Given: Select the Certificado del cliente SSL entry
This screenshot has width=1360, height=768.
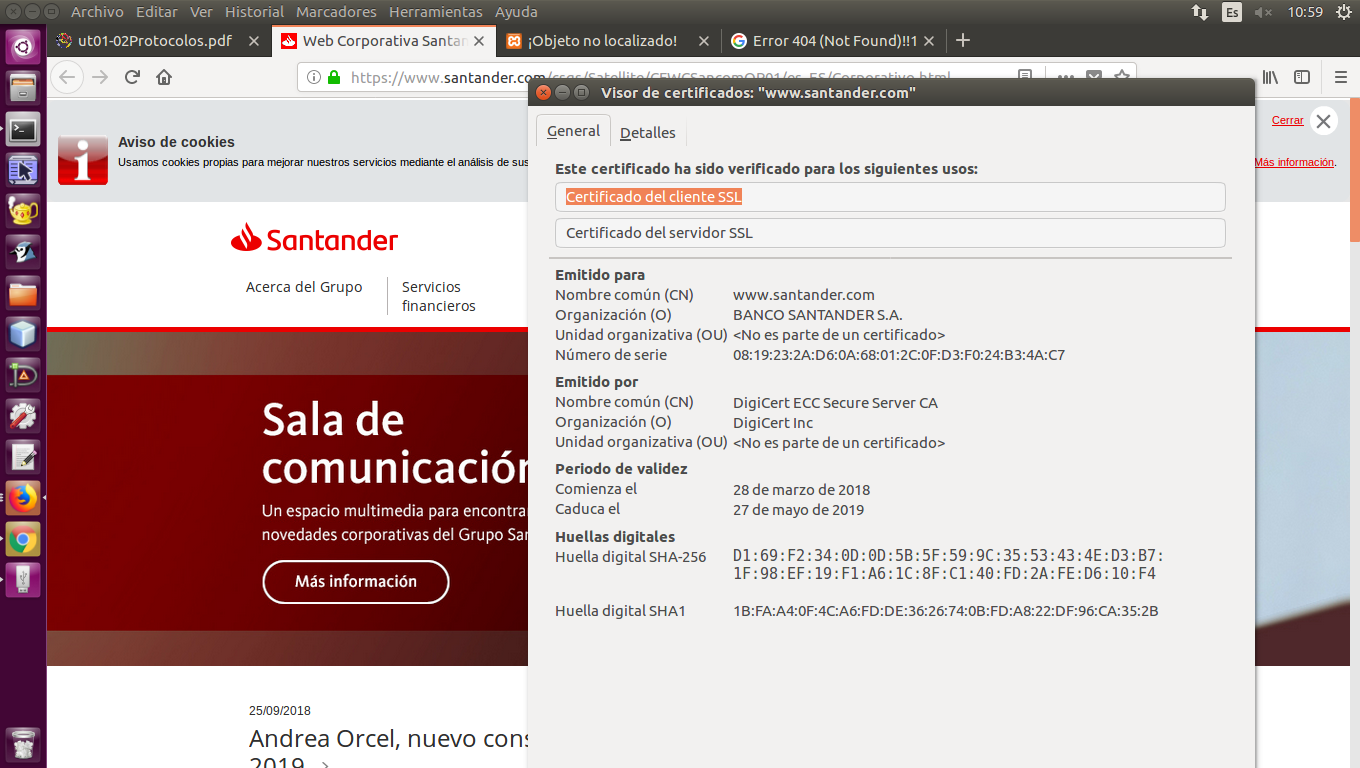Looking at the screenshot, I should pos(890,197).
